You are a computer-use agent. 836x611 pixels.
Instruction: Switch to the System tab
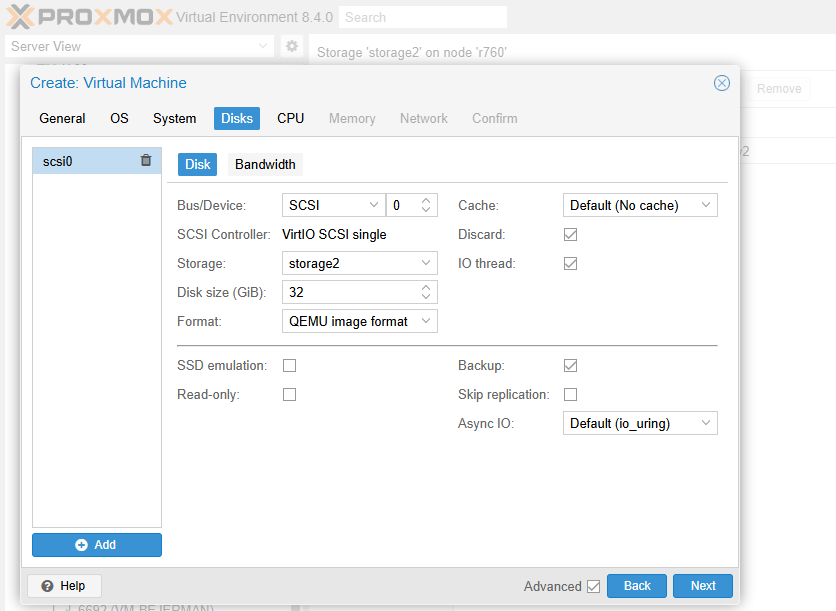pos(174,118)
